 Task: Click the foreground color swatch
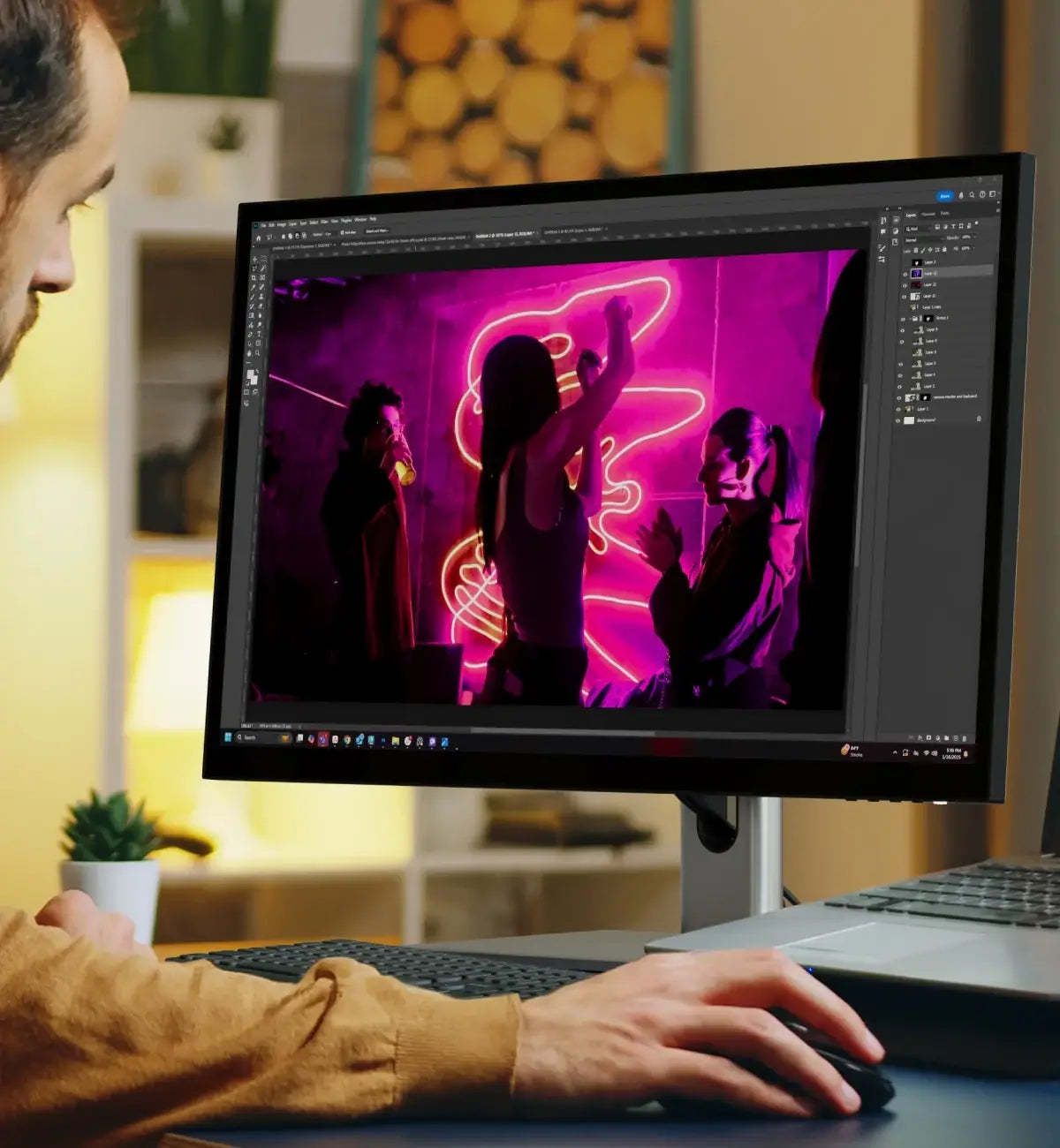251,374
